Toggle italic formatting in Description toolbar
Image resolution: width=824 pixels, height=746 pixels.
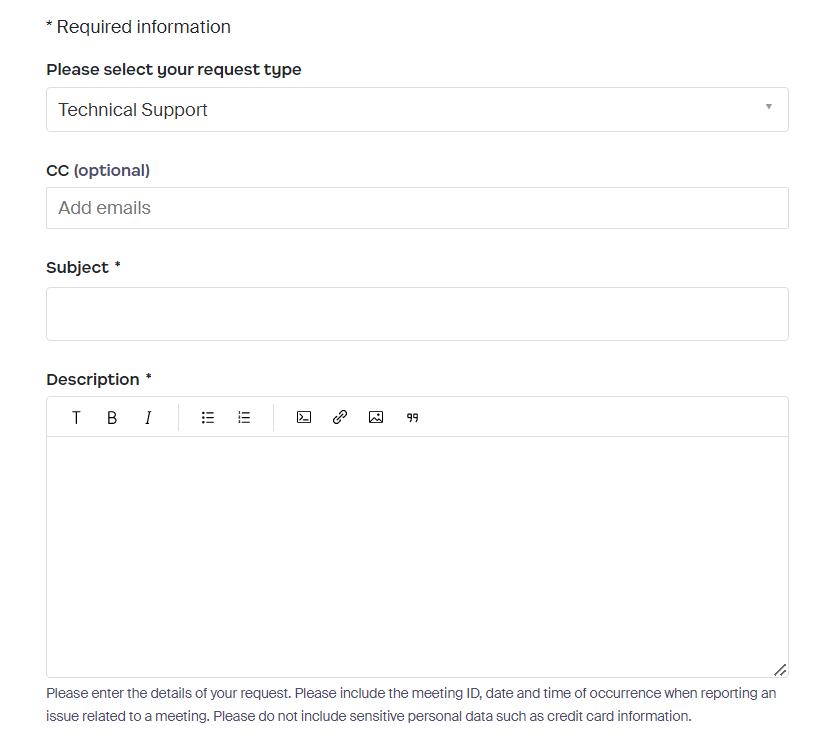(x=148, y=418)
